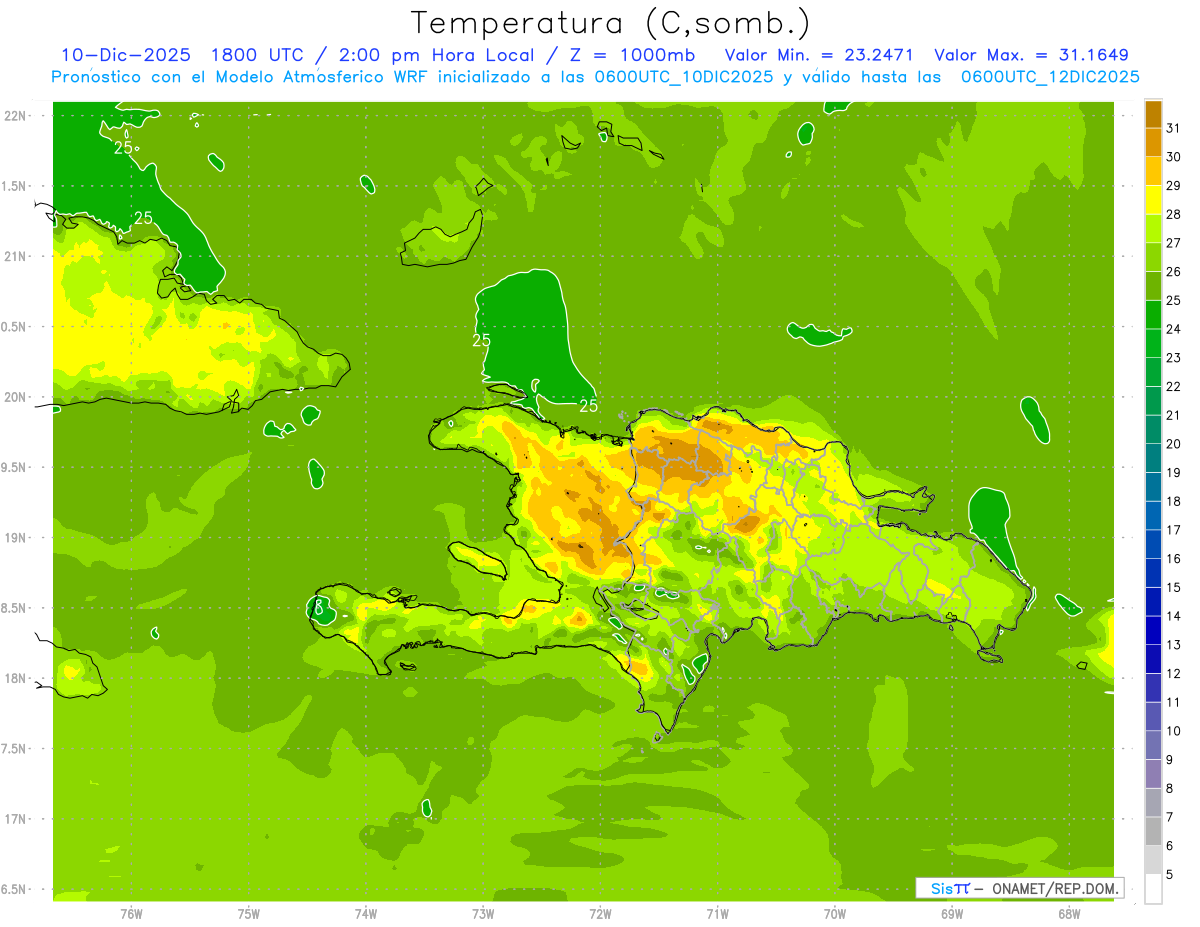Viewport: 1200px width, 927px height.
Task: Click 'Valor Min. = 23.2471' text
Action: click(x=820, y=55)
